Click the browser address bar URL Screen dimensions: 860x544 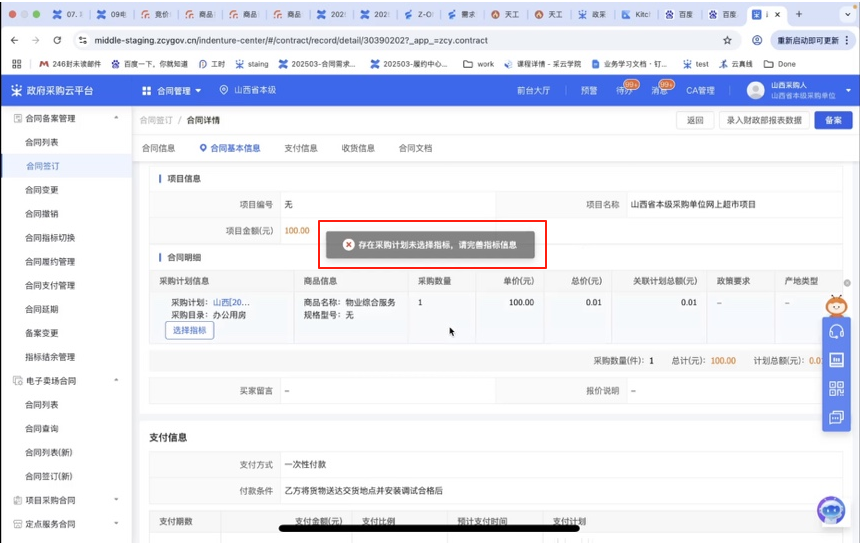[290, 40]
